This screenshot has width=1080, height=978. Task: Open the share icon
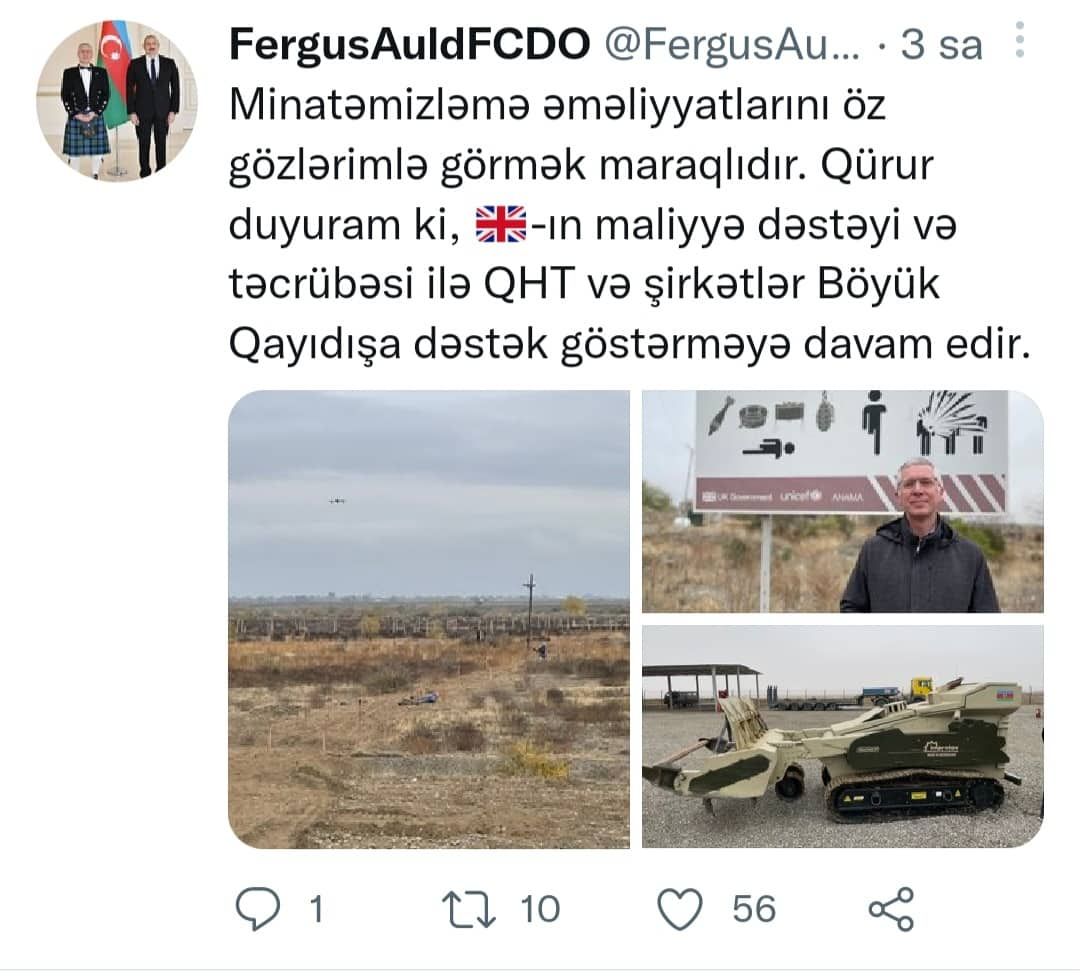coord(891,909)
